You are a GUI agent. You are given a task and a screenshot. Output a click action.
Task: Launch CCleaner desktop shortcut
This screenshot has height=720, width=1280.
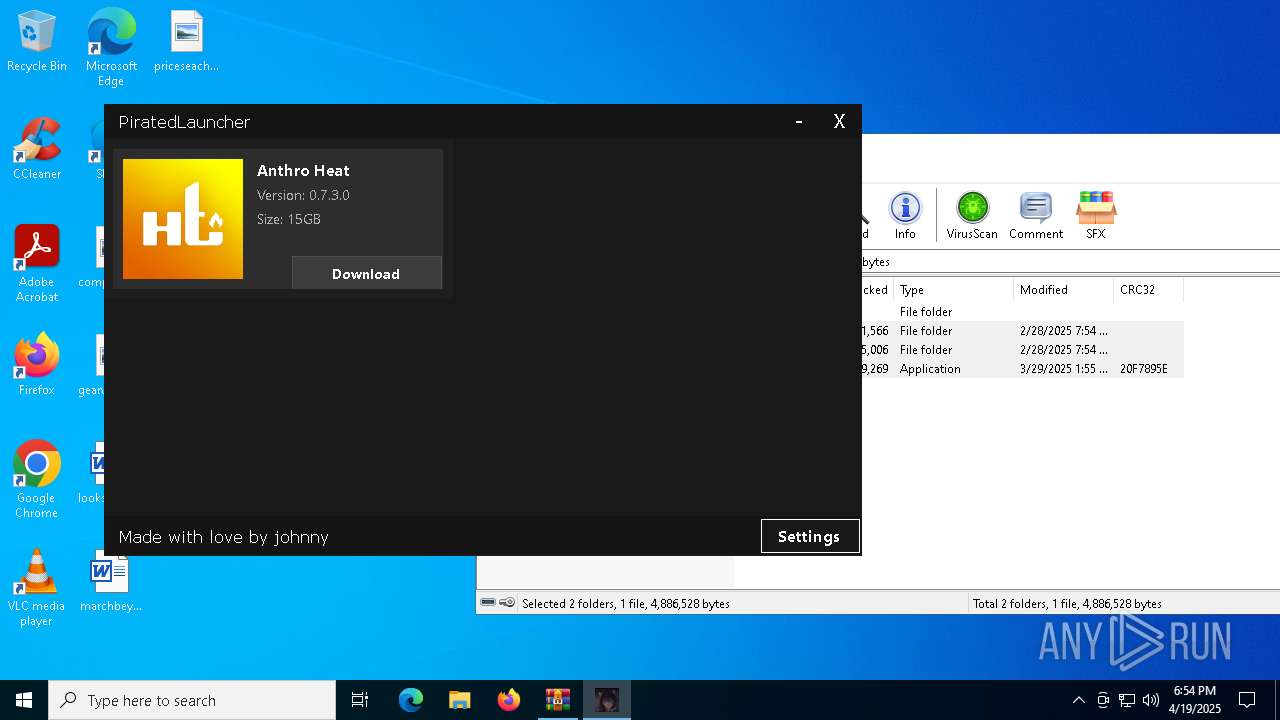[37, 150]
